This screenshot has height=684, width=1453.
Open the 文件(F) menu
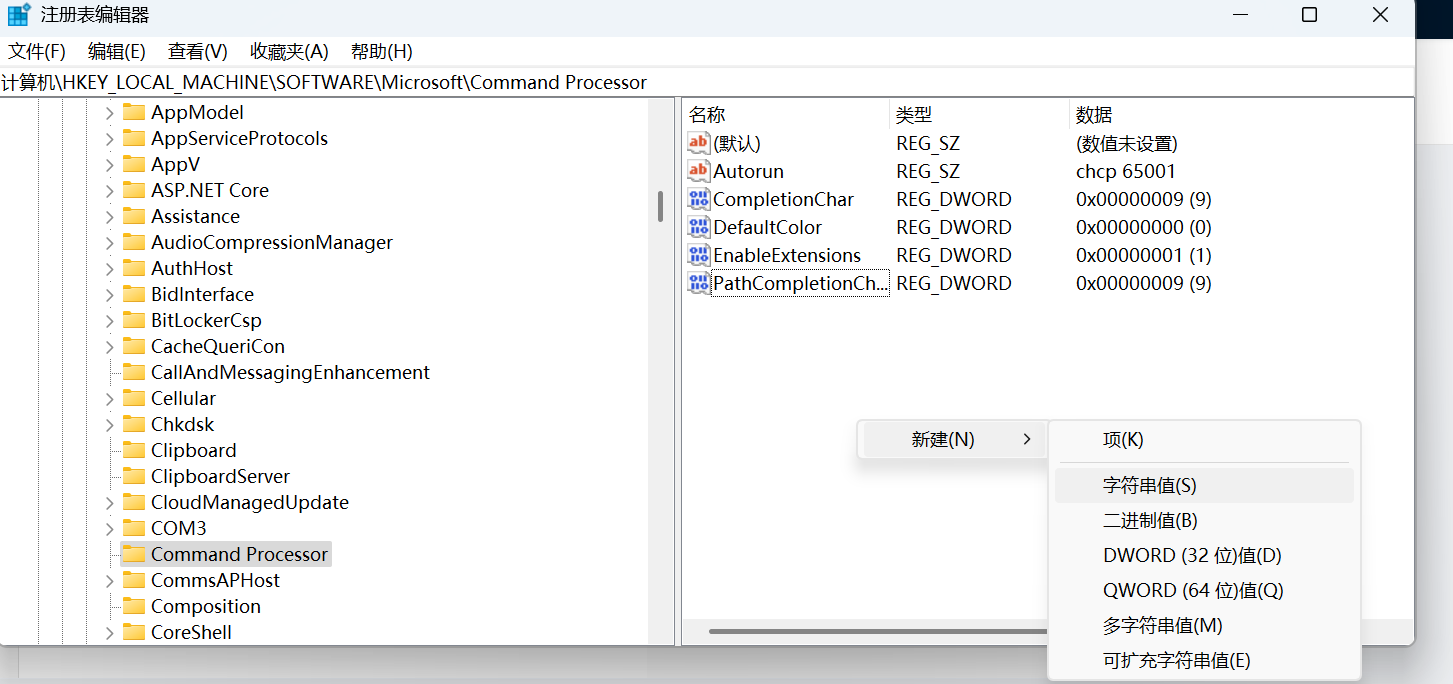[x=37, y=51]
